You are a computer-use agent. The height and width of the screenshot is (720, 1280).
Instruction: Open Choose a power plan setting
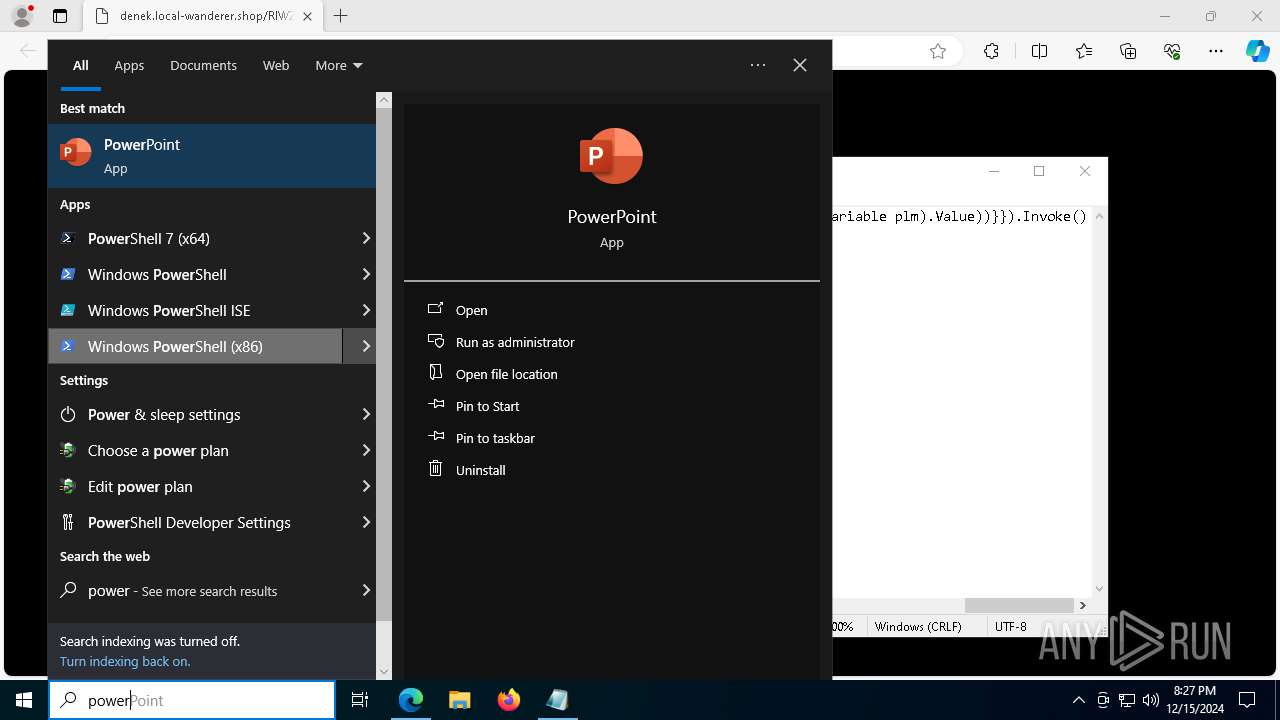click(195, 450)
